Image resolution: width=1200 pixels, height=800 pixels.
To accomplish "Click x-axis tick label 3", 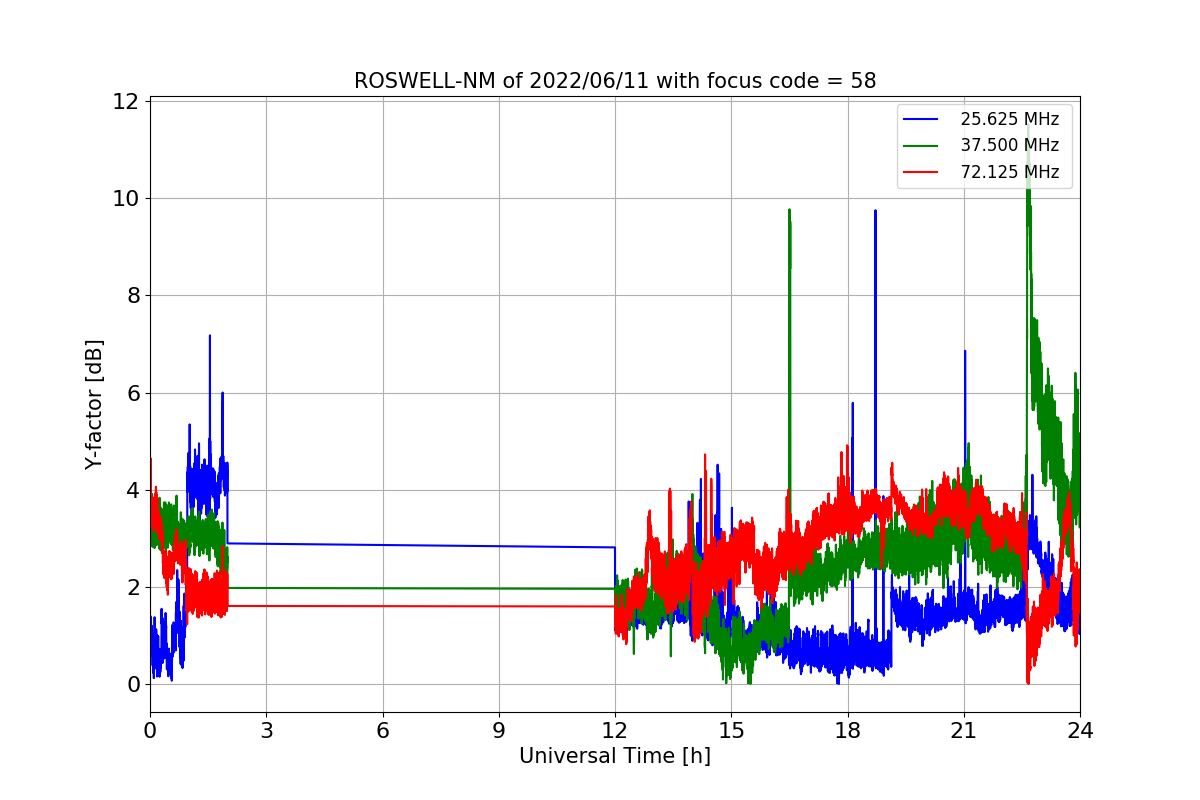I will (x=266, y=730).
